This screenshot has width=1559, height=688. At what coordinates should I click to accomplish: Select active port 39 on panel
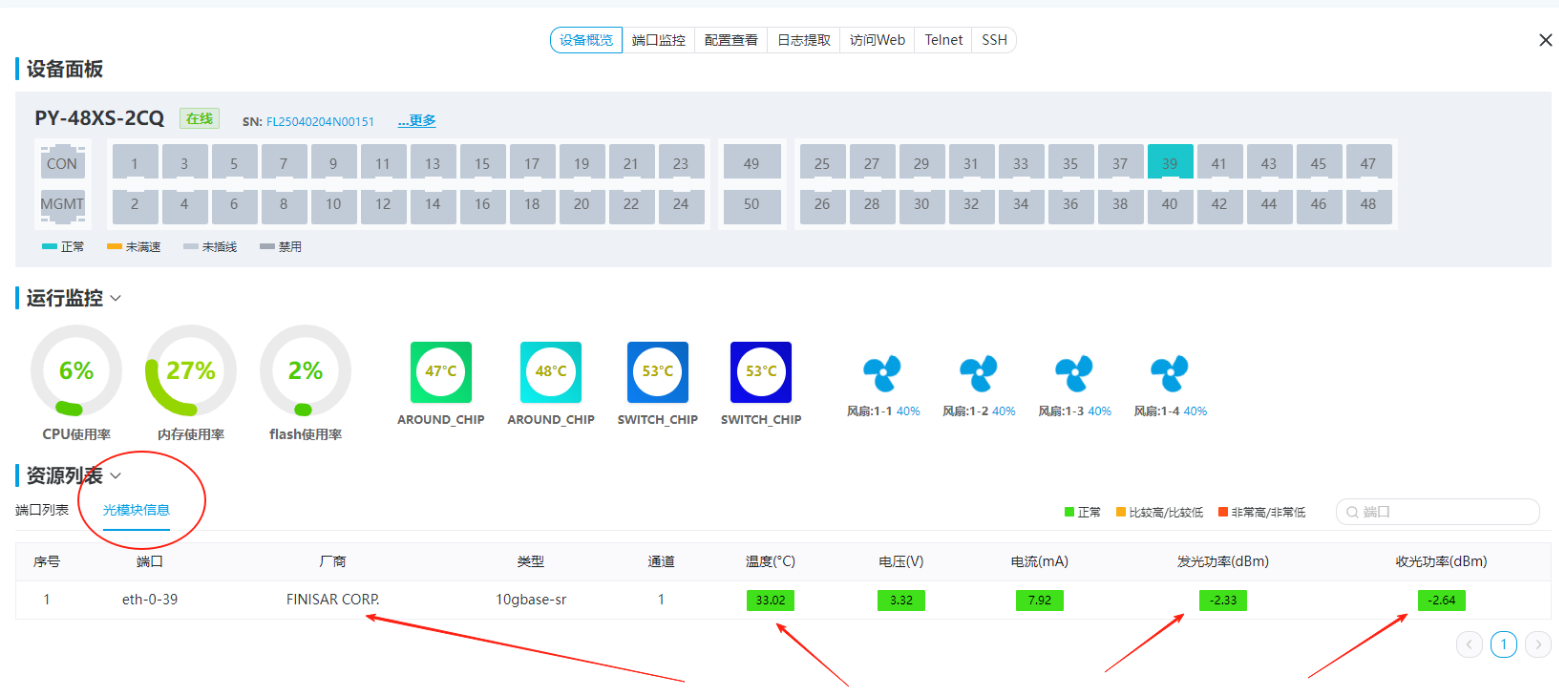pos(1170,162)
